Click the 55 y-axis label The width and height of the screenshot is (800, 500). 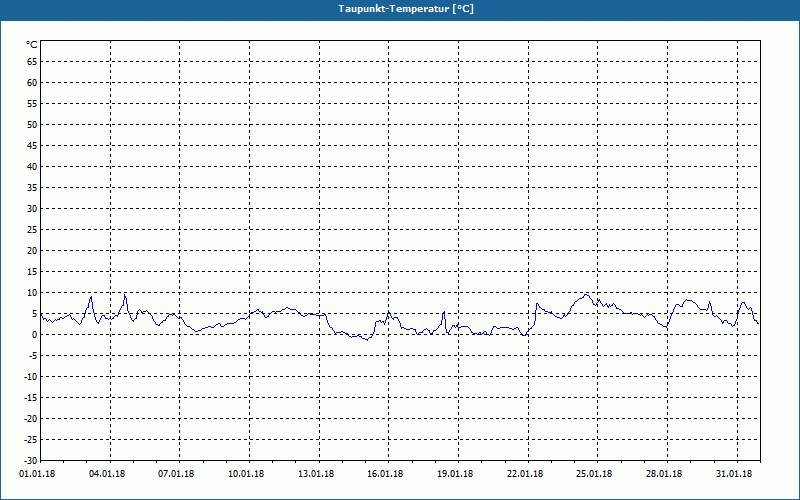tap(32, 104)
